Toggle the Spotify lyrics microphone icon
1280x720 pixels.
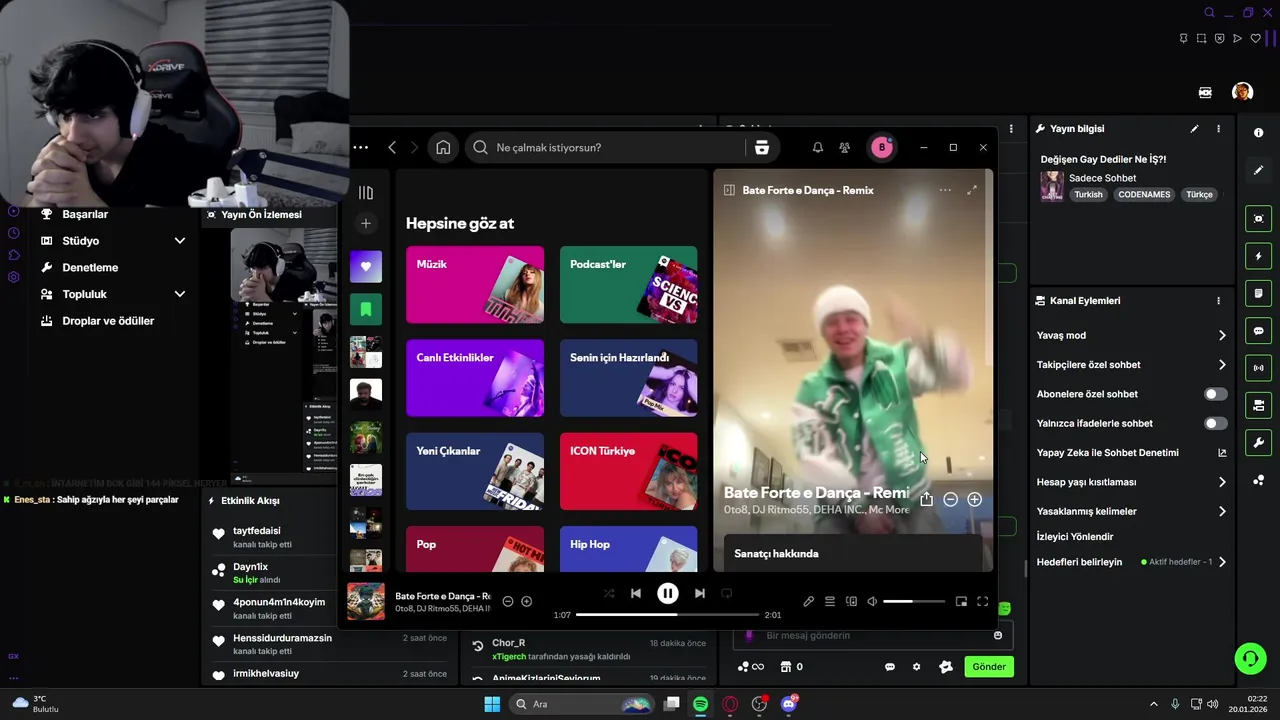point(809,601)
